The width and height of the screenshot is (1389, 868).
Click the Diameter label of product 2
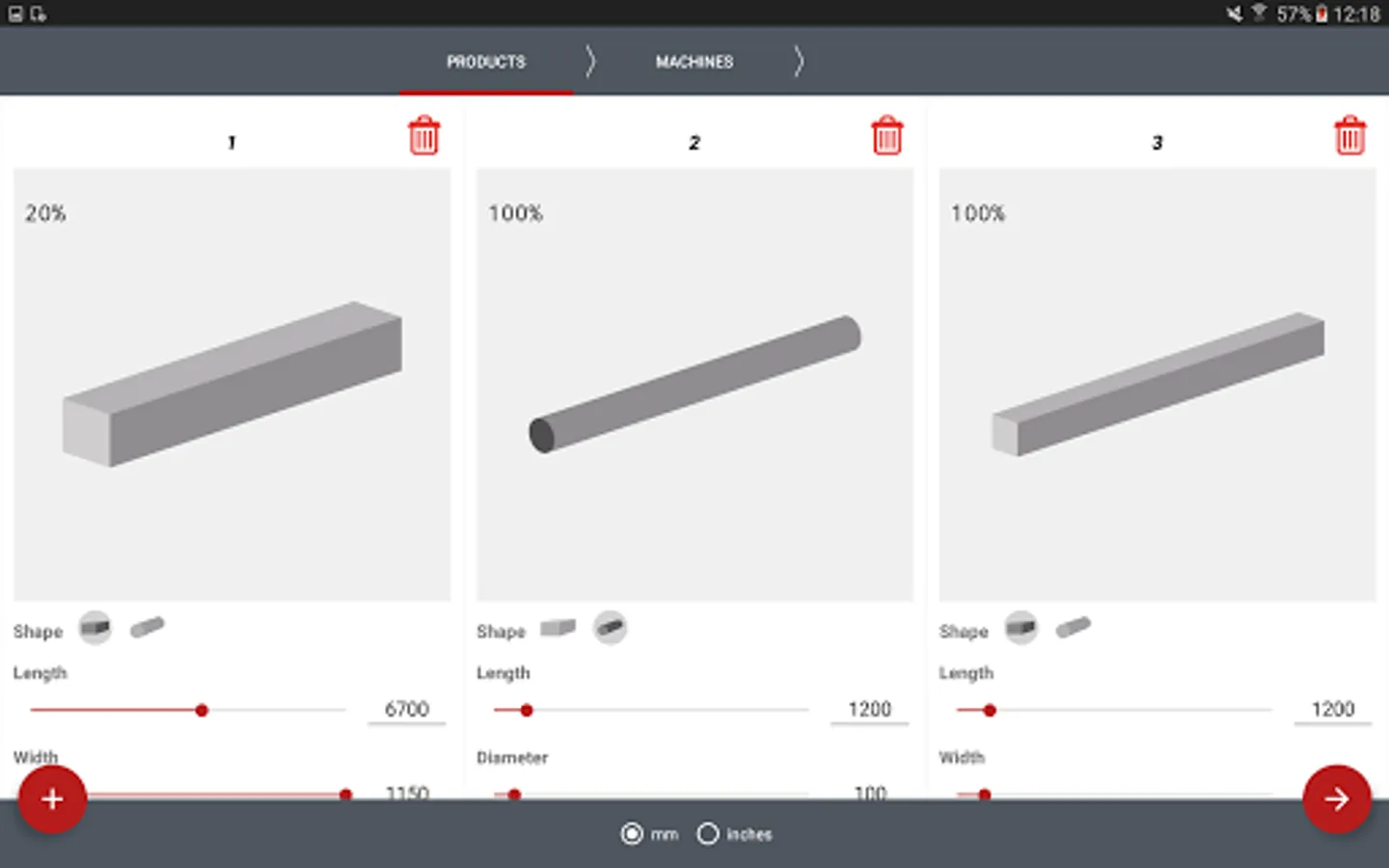[512, 757]
